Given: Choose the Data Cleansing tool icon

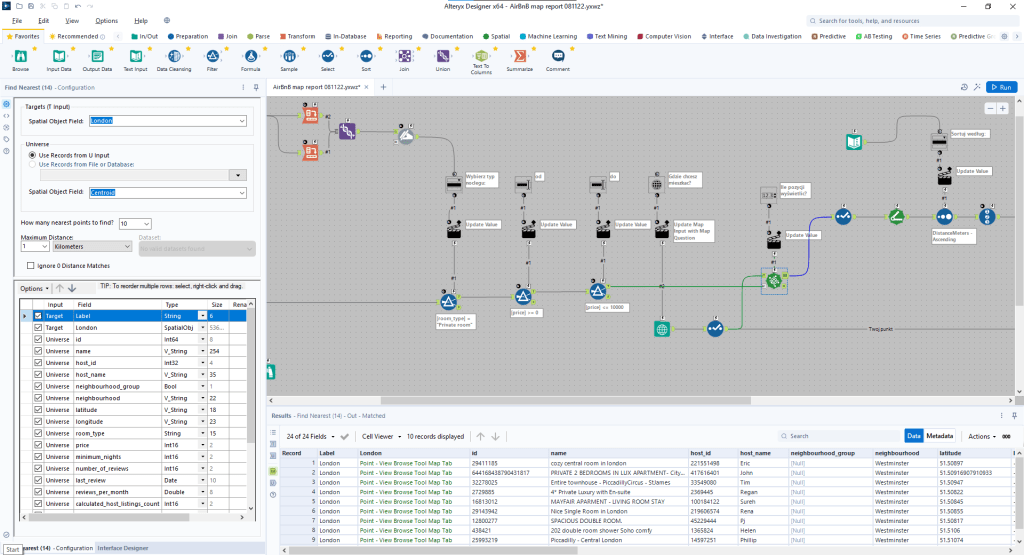Looking at the screenshot, I should click(x=173, y=57).
